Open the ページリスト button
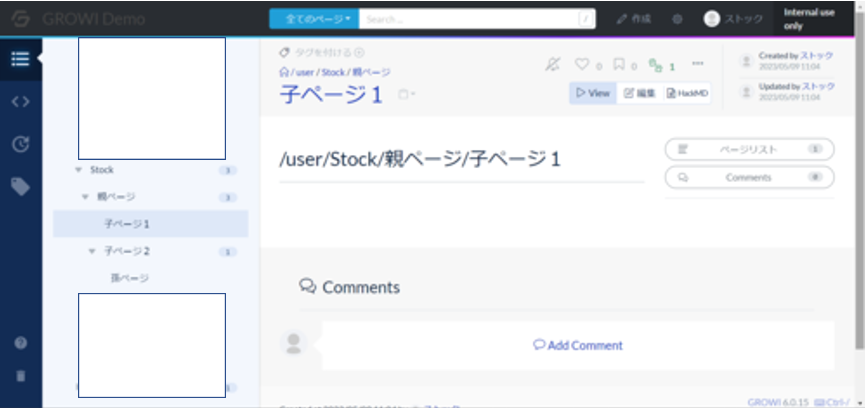 pos(749,149)
